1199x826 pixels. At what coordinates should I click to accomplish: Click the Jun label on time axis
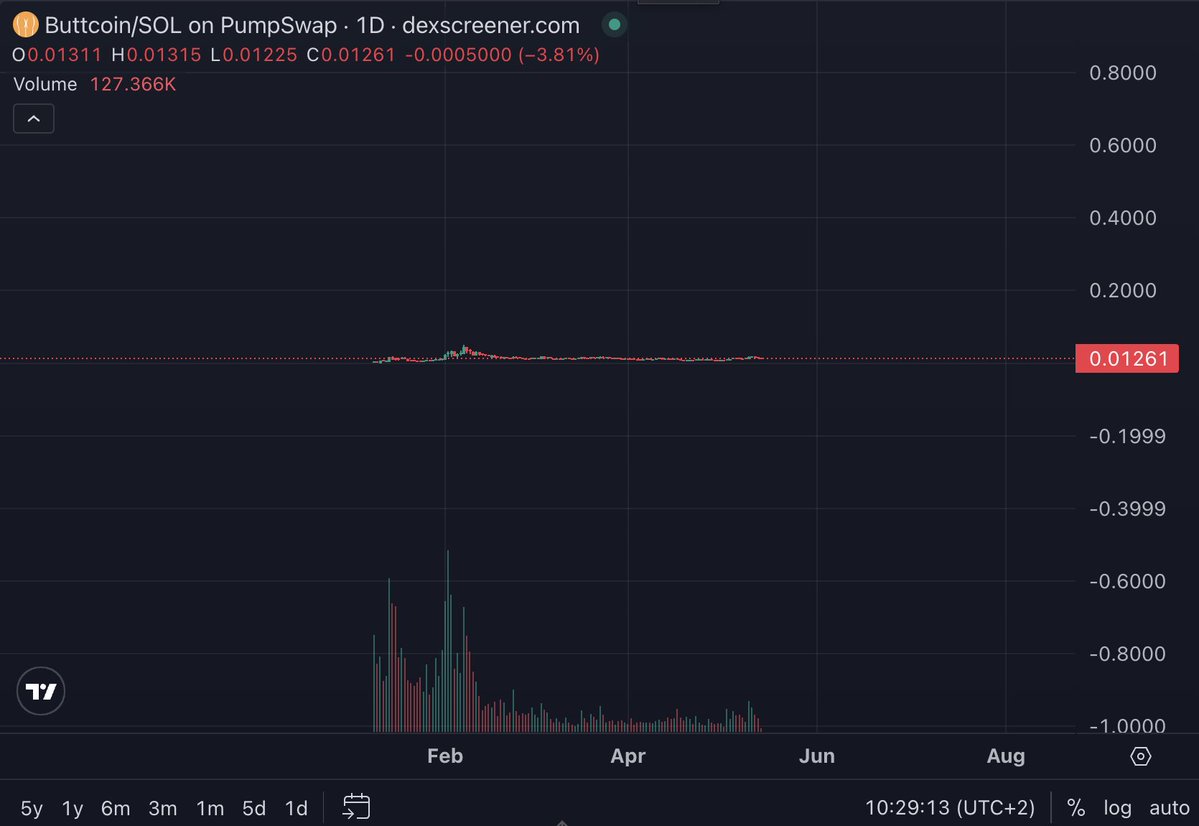pyautogui.click(x=817, y=756)
